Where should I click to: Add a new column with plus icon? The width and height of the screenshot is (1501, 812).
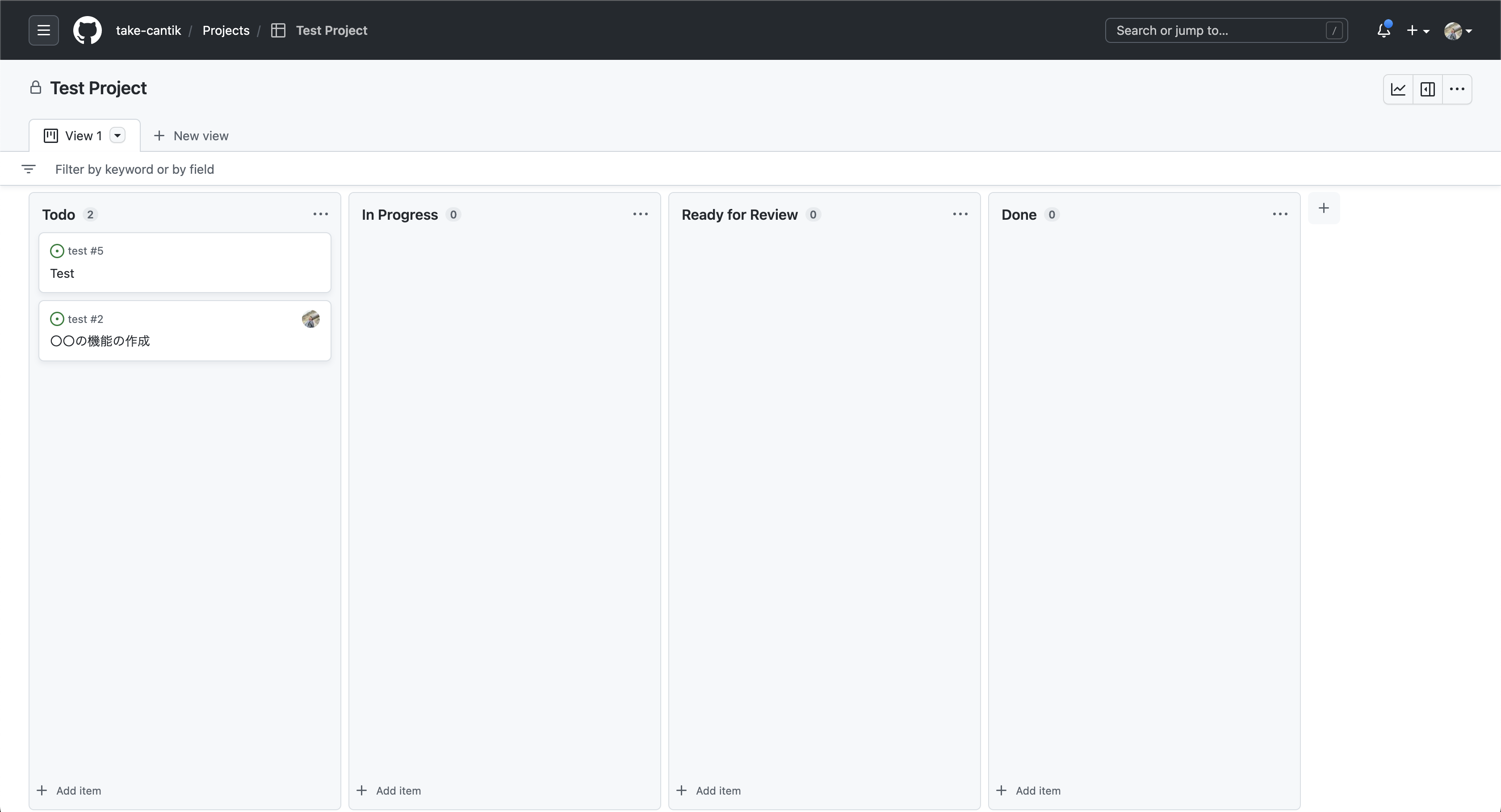[x=1323, y=208]
